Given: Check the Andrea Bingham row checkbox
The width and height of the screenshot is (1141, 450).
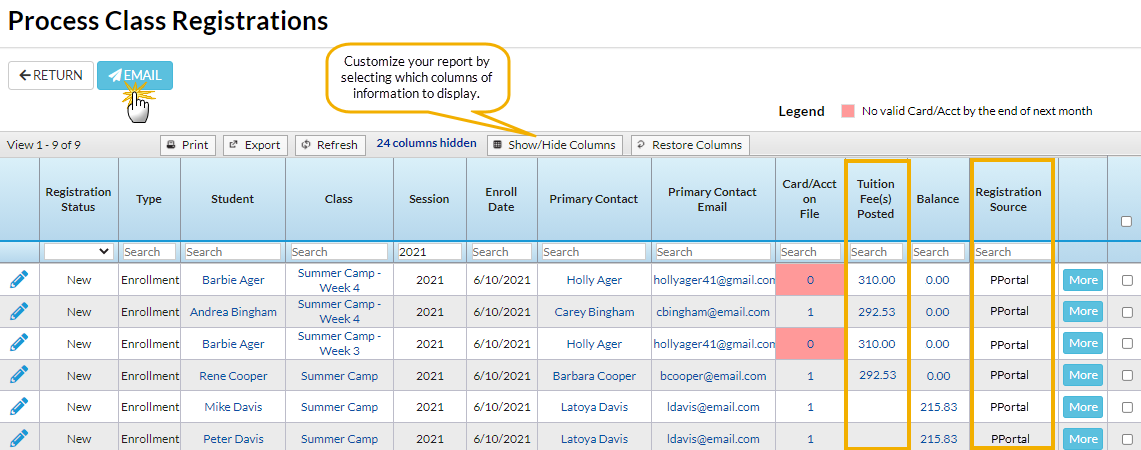Looking at the screenshot, I should click(1126, 312).
